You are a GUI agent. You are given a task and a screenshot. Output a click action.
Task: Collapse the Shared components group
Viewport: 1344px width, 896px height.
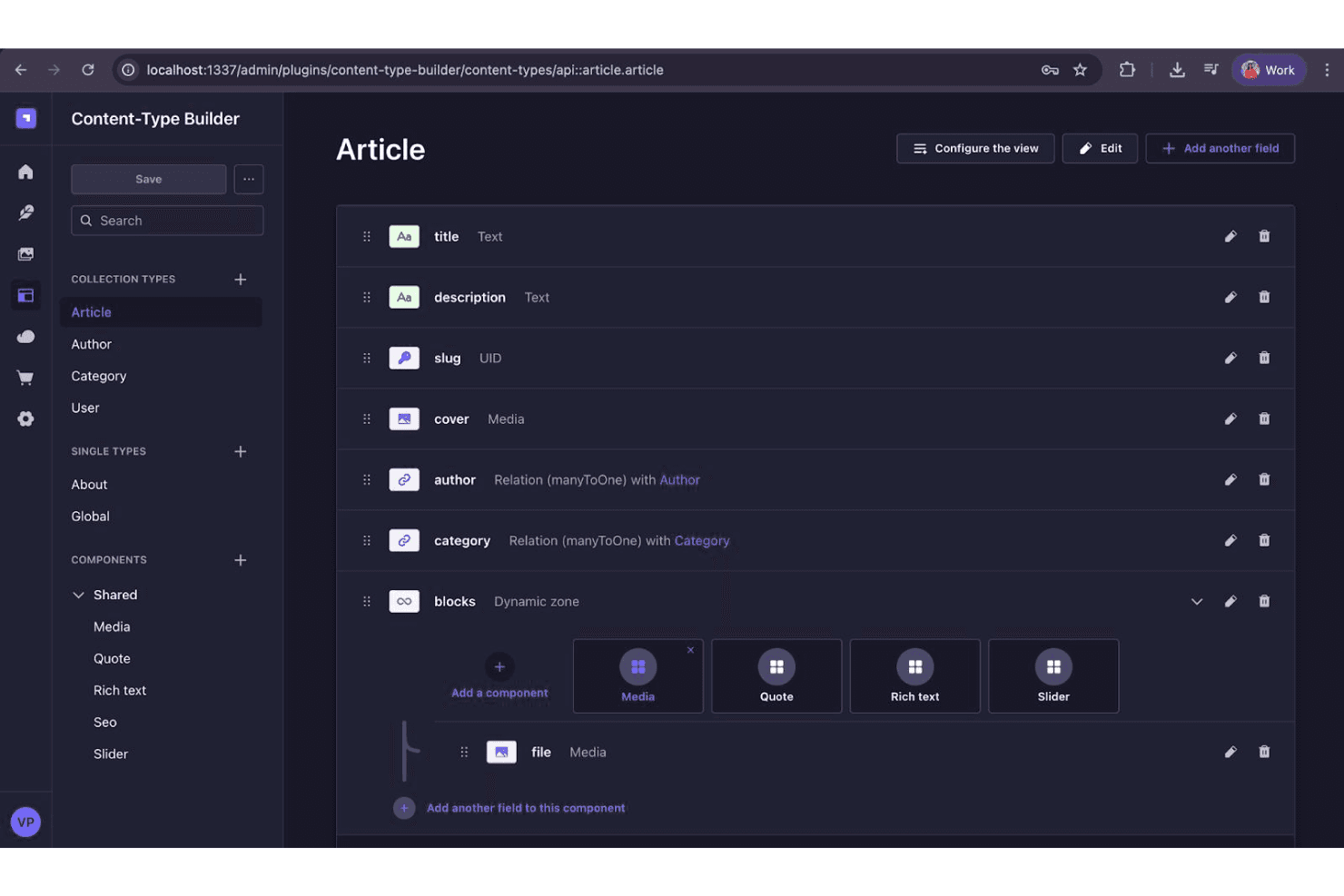click(78, 595)
